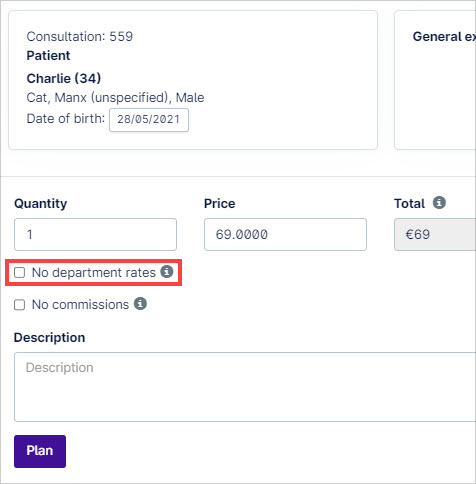This screenshot has height=484, width=476.
Task: Tick the No commissions checkbox
Action: click(20, 305)
